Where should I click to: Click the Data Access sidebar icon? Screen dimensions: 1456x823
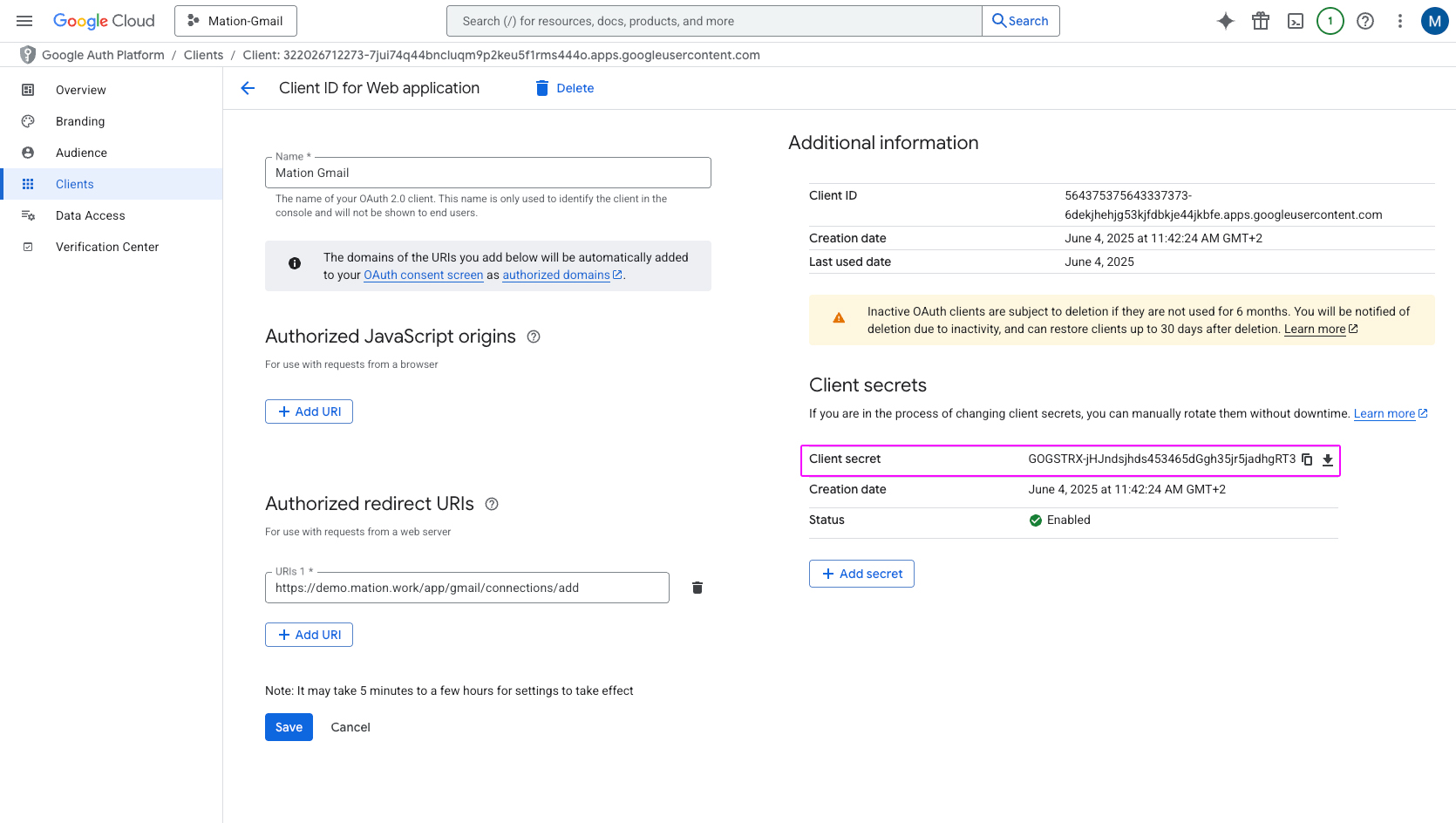click(28, 215)
